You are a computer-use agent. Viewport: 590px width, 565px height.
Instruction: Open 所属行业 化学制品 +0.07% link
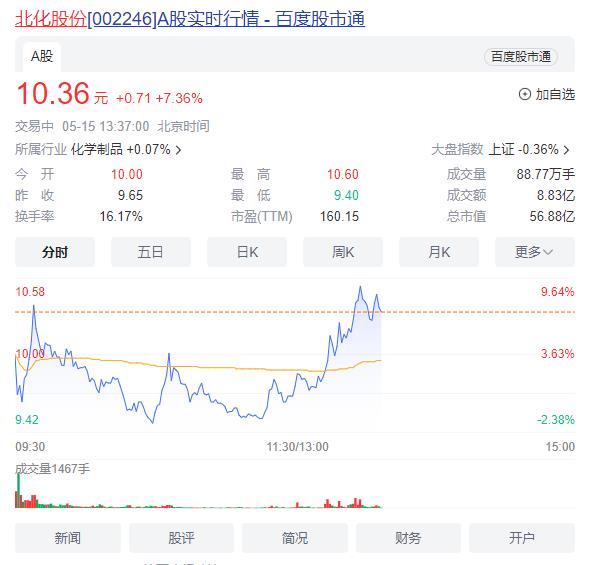click(x=98, y=149)
